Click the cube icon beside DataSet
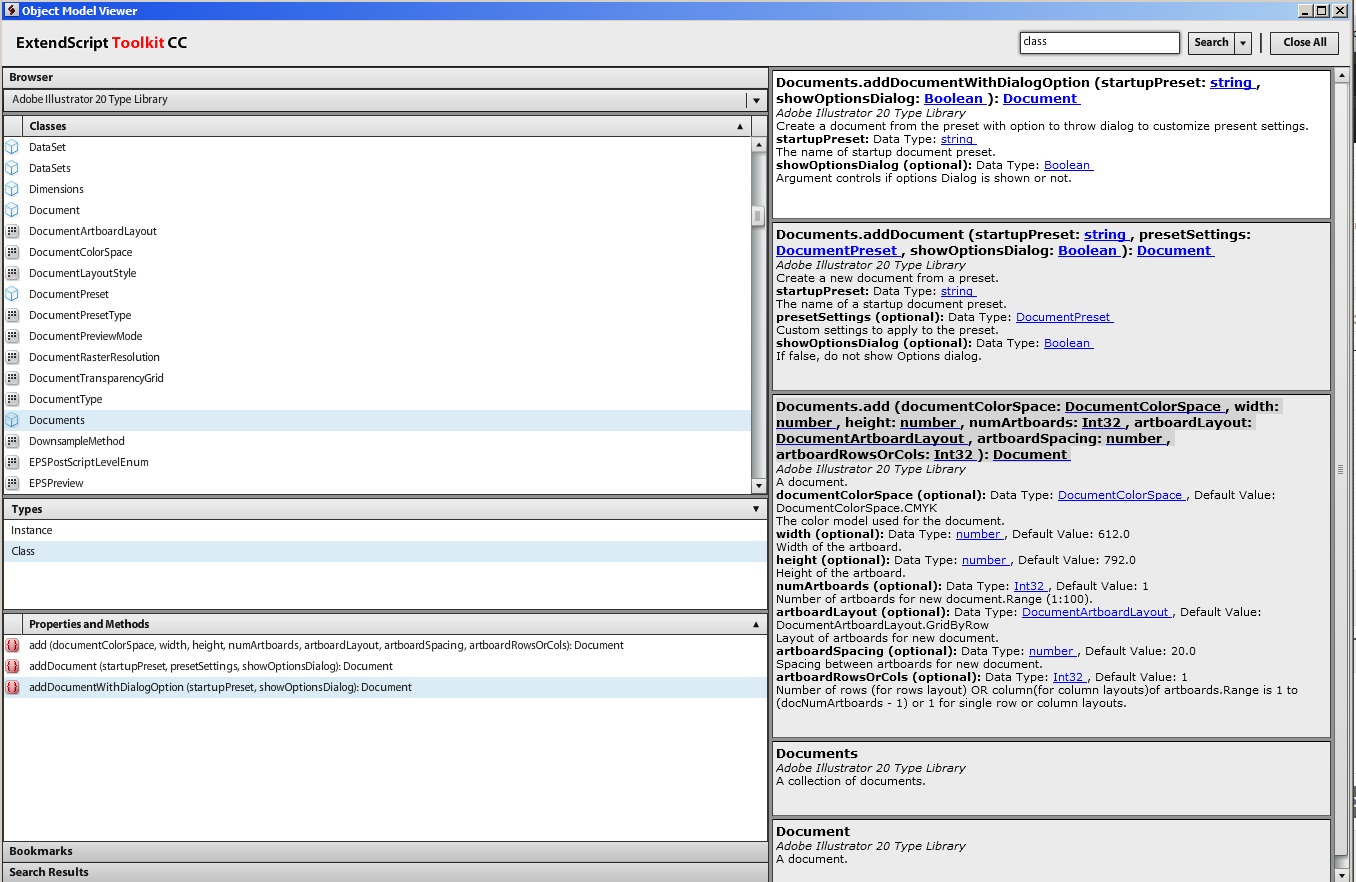1356x882 pixels. [12, 147]
